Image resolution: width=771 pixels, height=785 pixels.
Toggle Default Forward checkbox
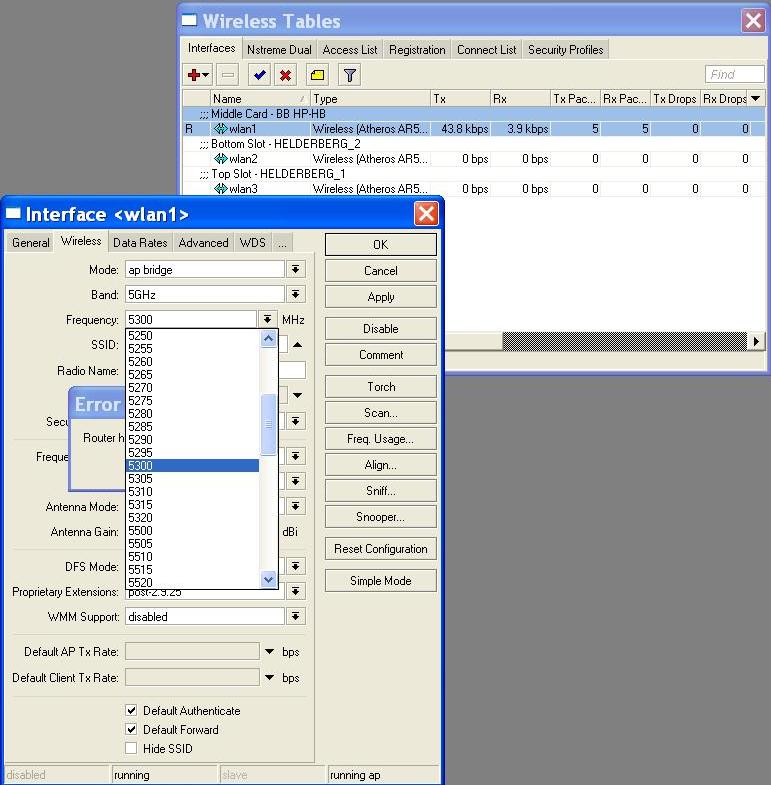click(x=131, y=729)
